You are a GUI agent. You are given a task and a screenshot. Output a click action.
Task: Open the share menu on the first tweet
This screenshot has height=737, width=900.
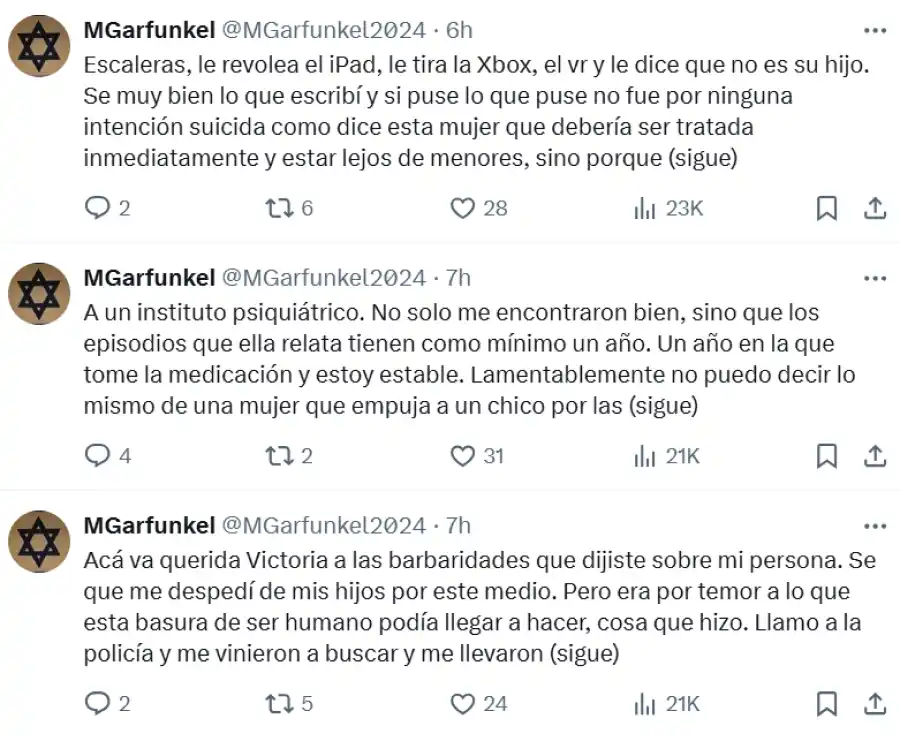[875, 208]
